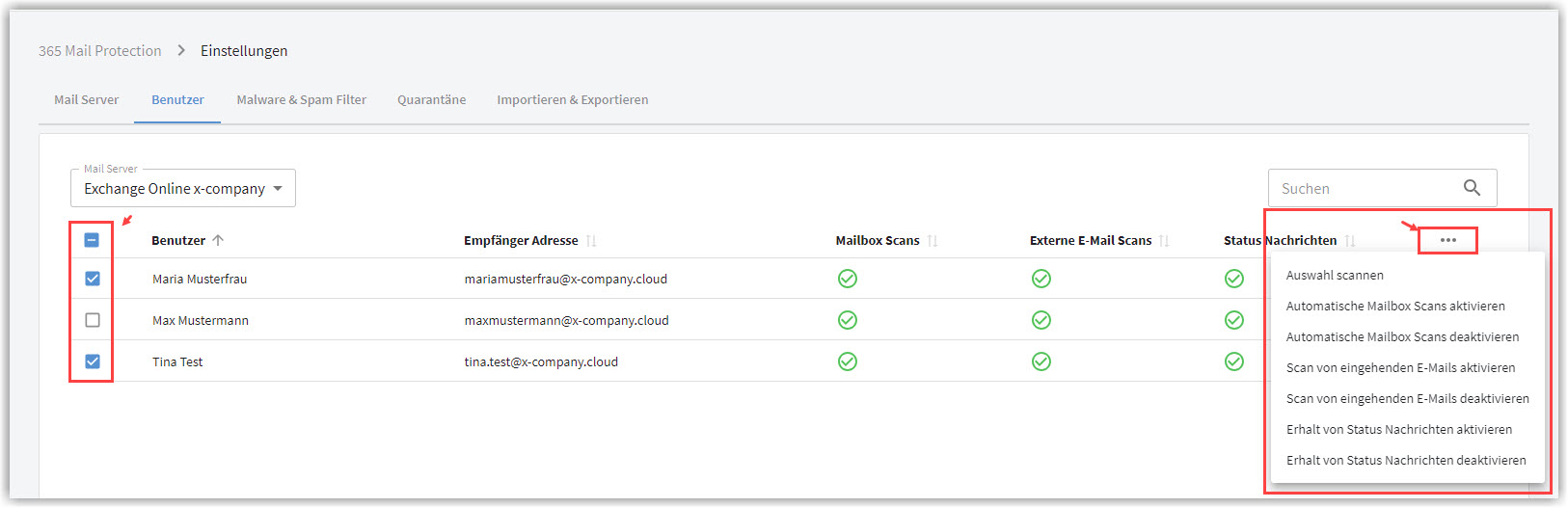Select the Benutzer tab
The height and width of the screenshot is (508, 1568).
click(177, 99)
